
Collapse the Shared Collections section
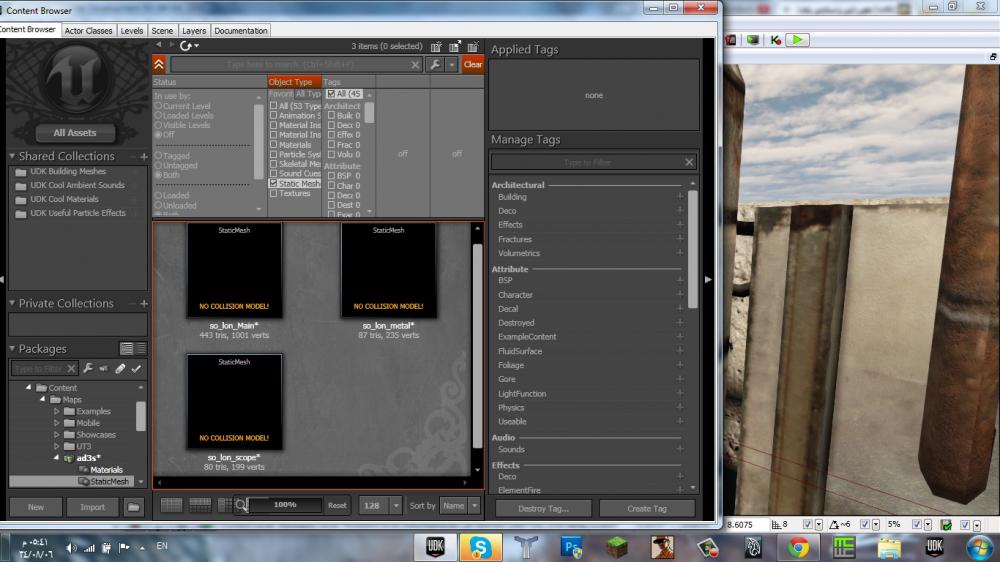(x=12, y=156)
